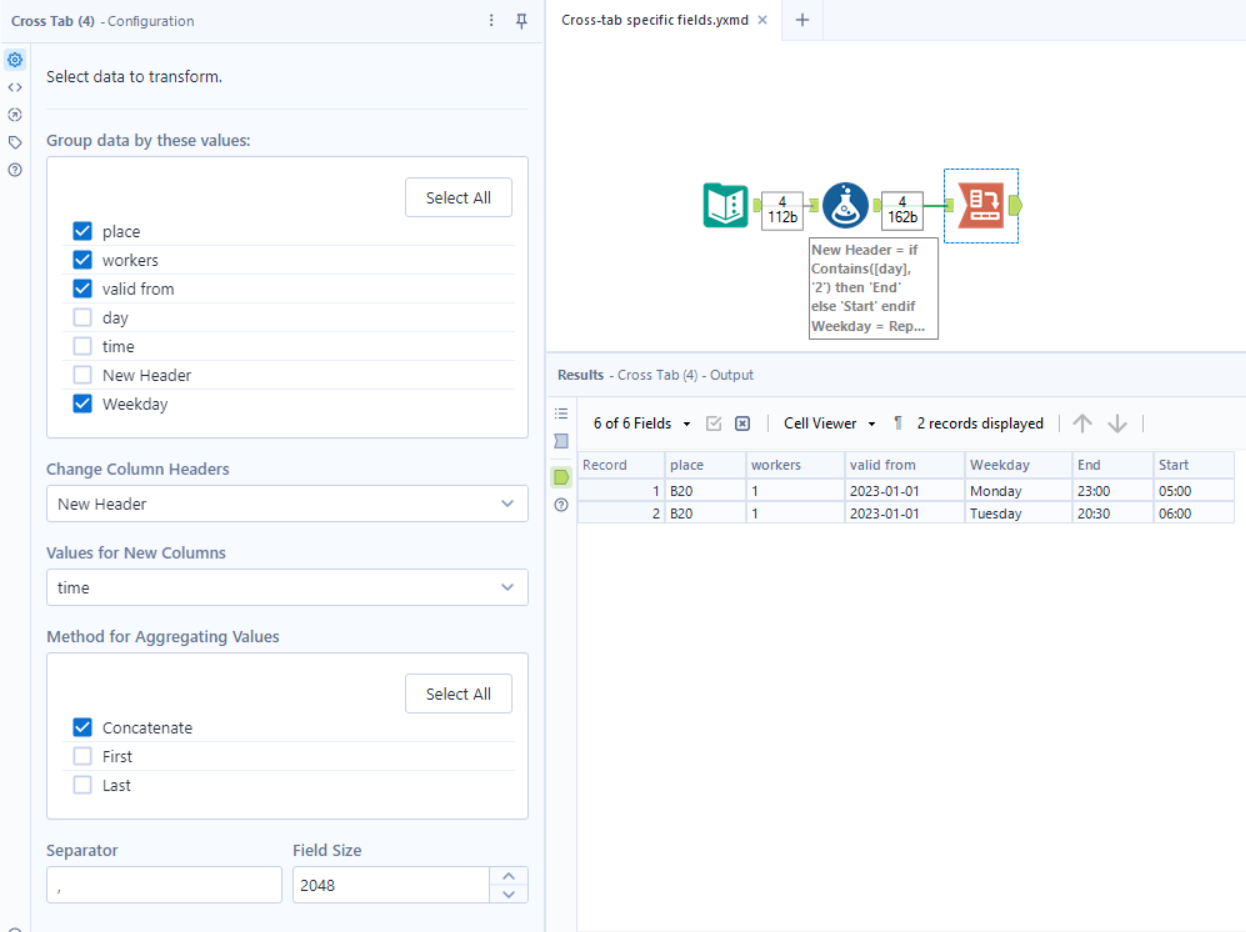Click Select All above the grouping fields
The width and height of the screenshot is (1246, 932).
[458, 197]
